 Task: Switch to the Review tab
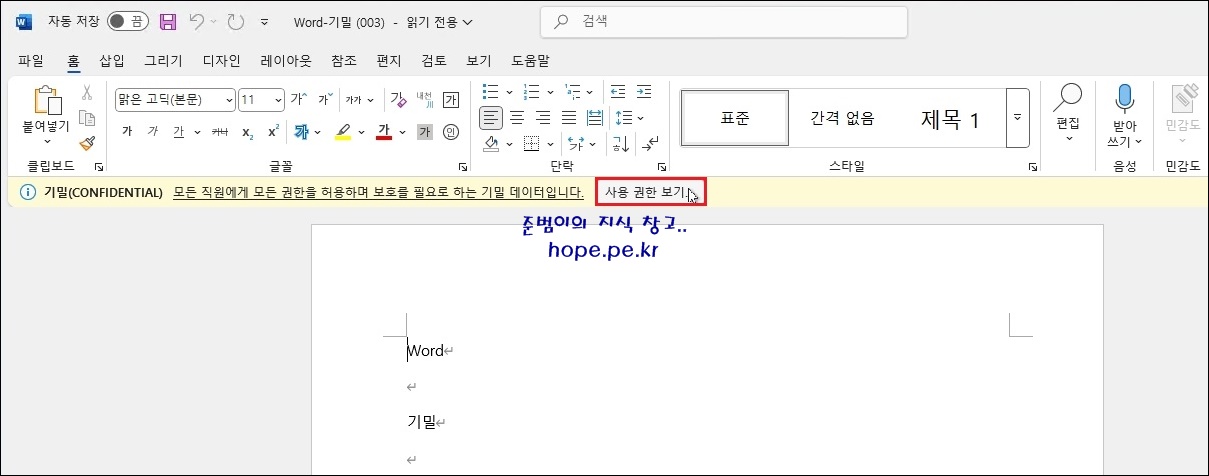tap(434, 60)
